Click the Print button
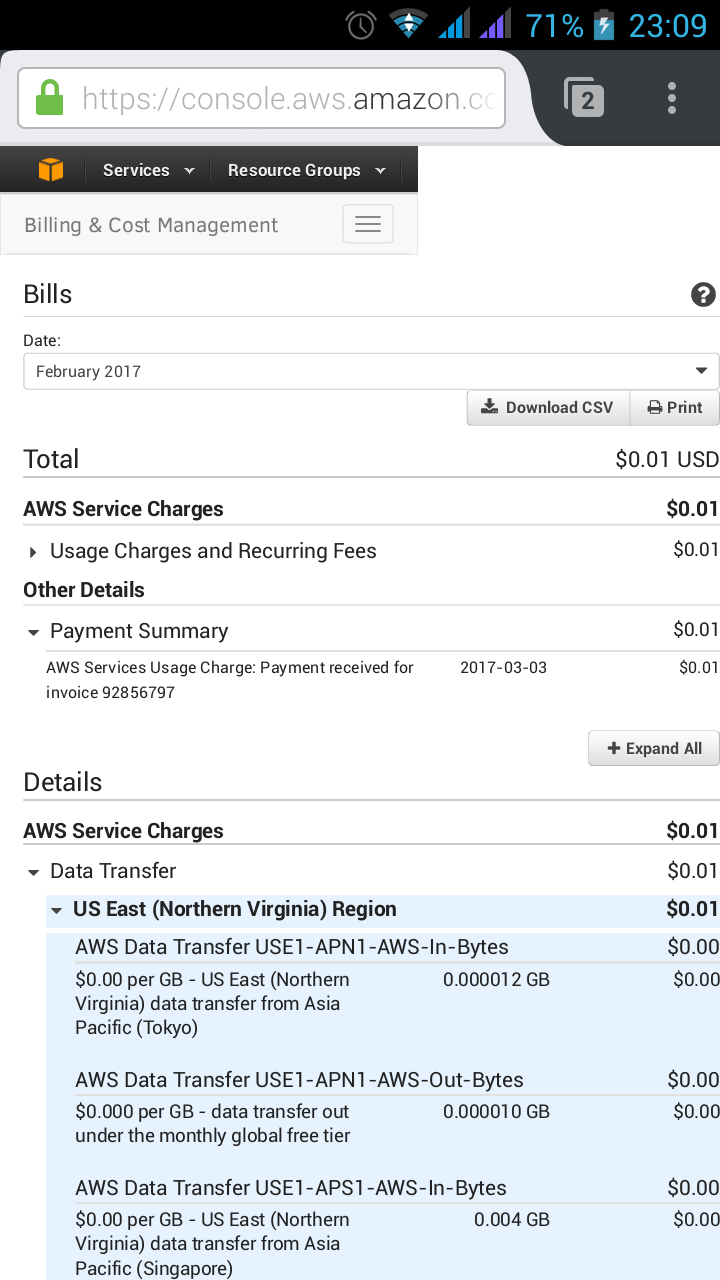Viewport: 720px width, 1280px height. 675,407
